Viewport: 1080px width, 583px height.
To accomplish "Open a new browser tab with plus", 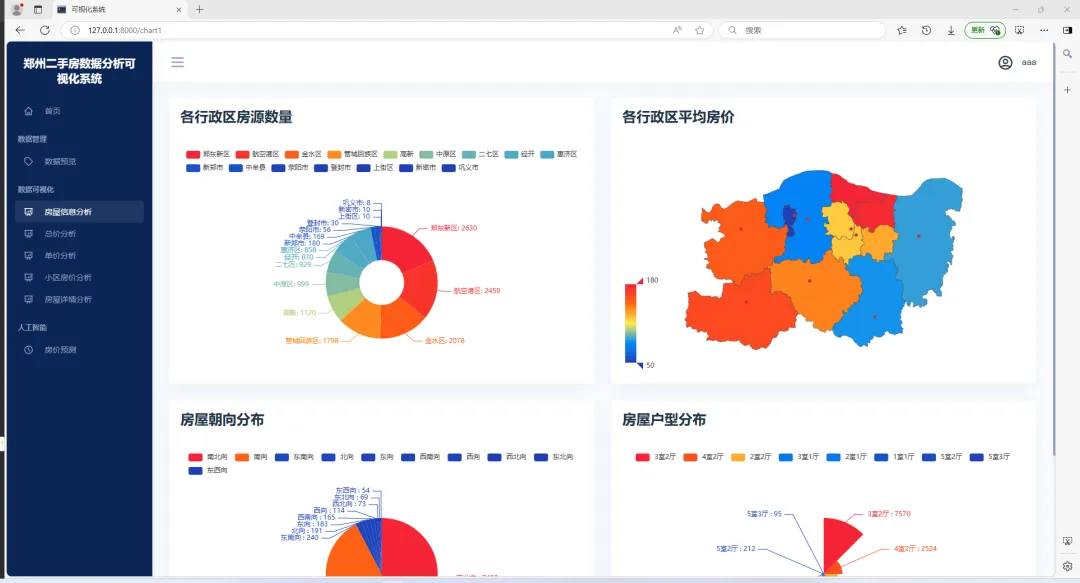I will [200, 10].
